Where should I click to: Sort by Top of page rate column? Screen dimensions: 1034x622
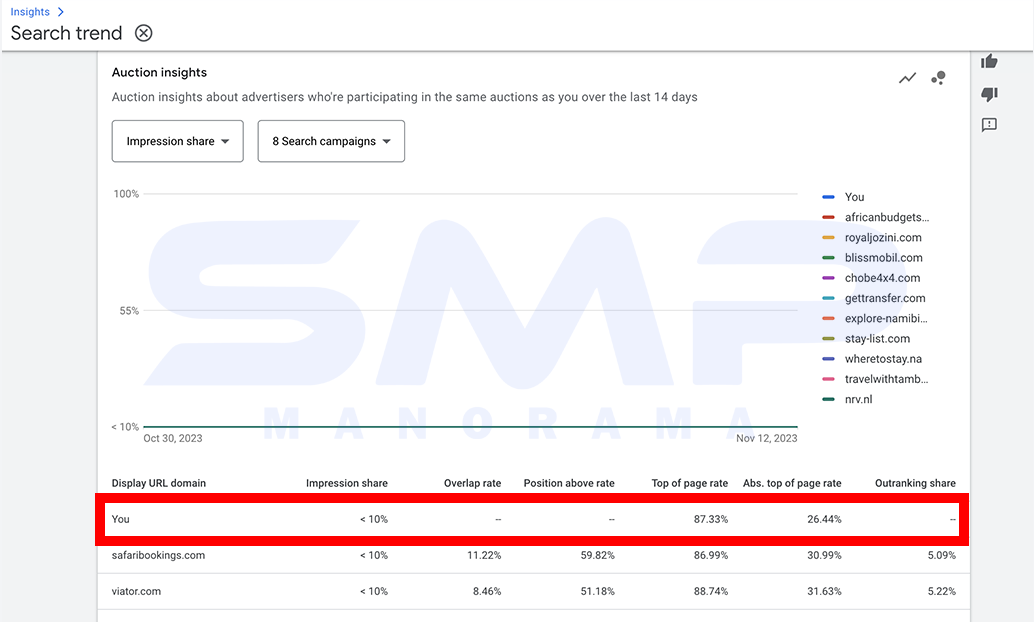coord(690,483)
